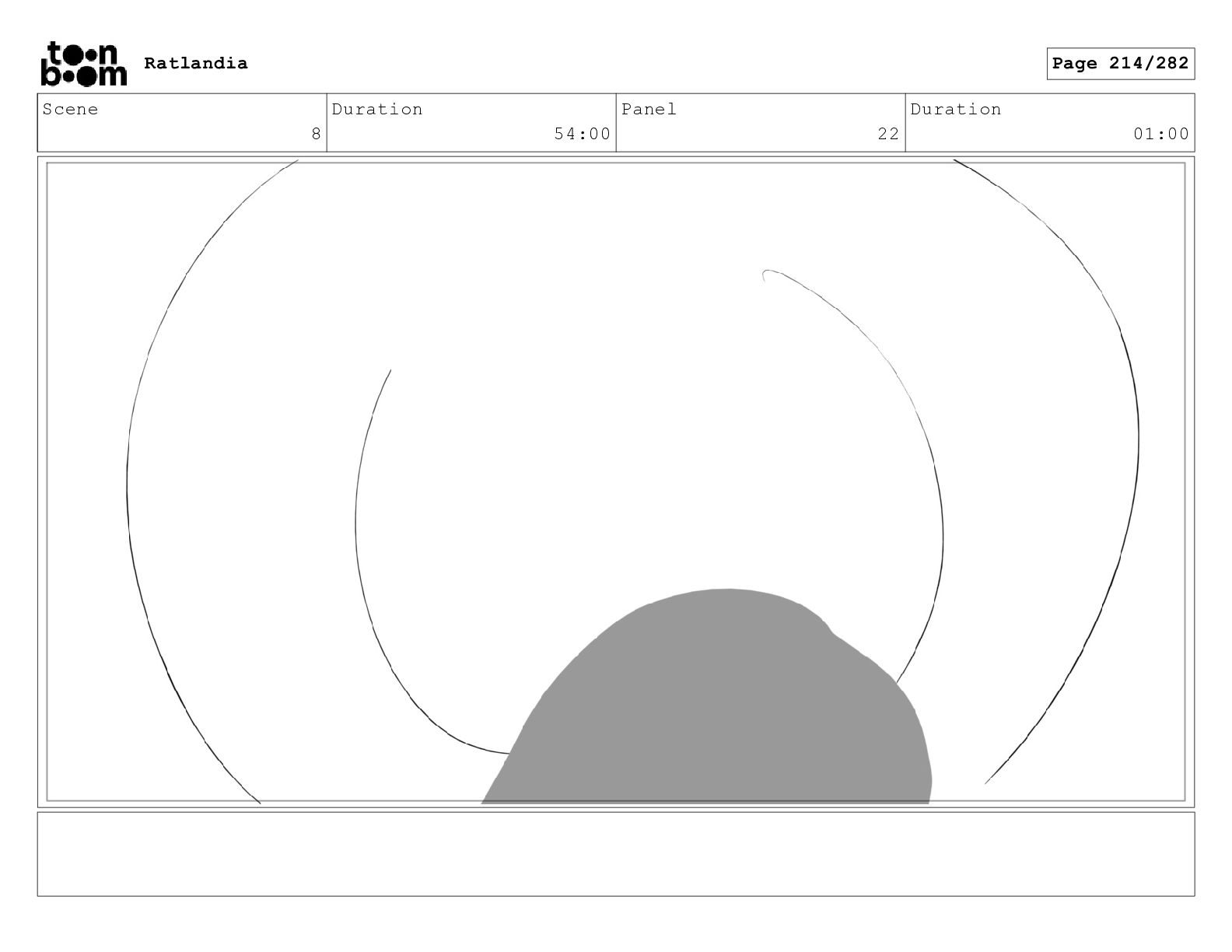Click the empty notes box below panel
The image size is (1232, 952).
pyautogui.click(x=616, y=854)
